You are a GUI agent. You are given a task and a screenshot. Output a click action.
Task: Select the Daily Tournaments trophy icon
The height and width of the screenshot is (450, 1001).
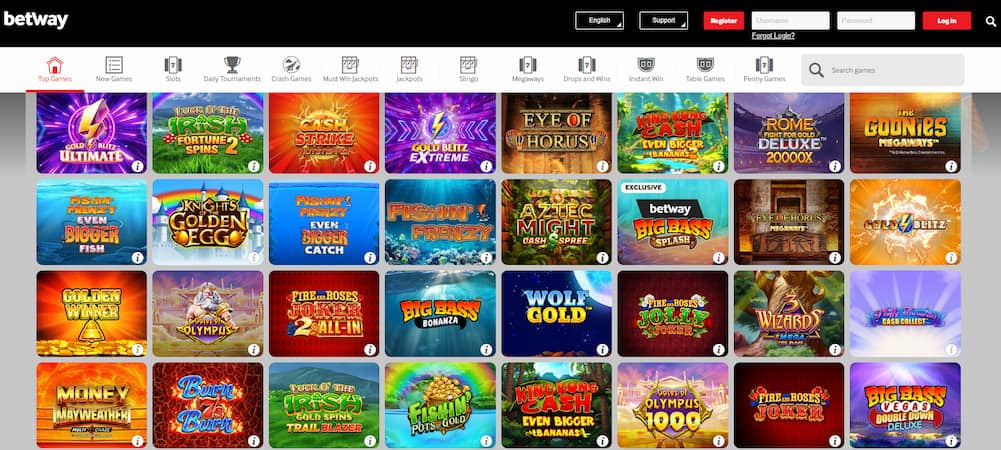coord(232,64)
